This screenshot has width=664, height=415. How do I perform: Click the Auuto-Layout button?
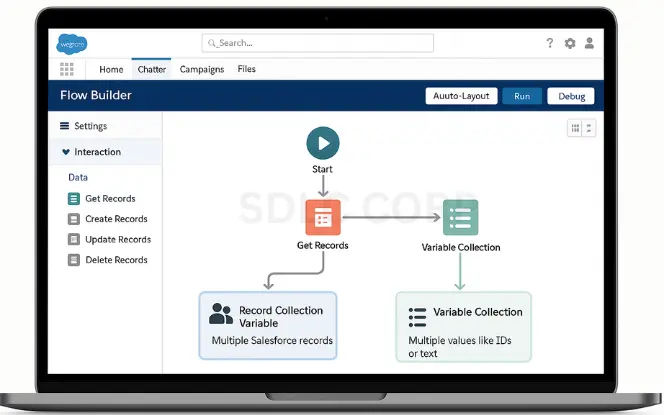pos(461,96)
